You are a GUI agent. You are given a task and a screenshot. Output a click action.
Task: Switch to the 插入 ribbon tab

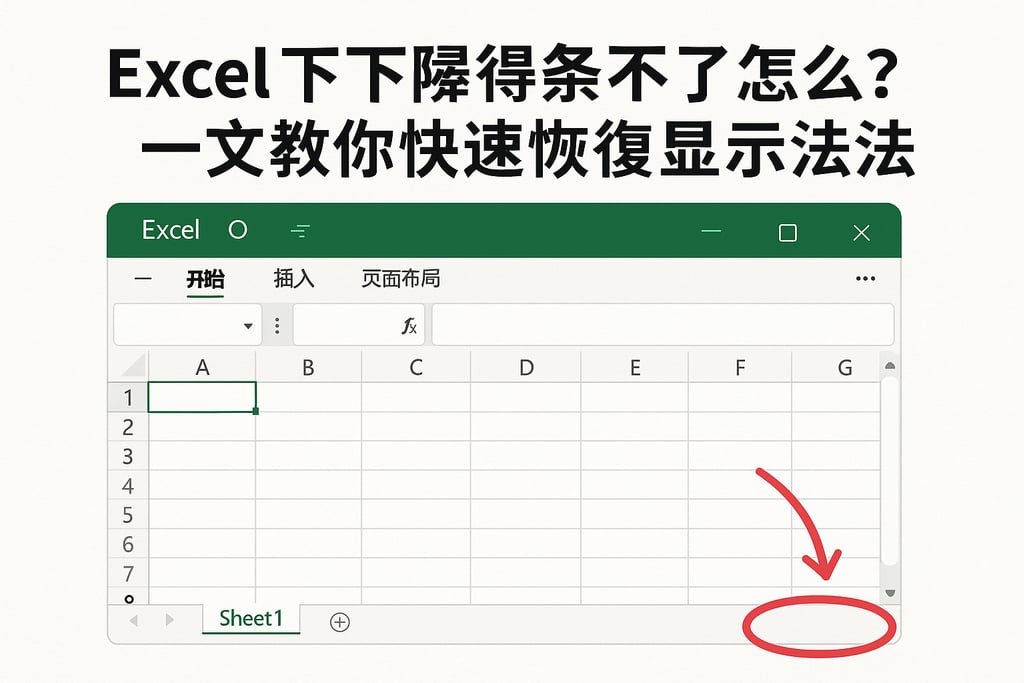pyautogui.click(x=291, y=278)
